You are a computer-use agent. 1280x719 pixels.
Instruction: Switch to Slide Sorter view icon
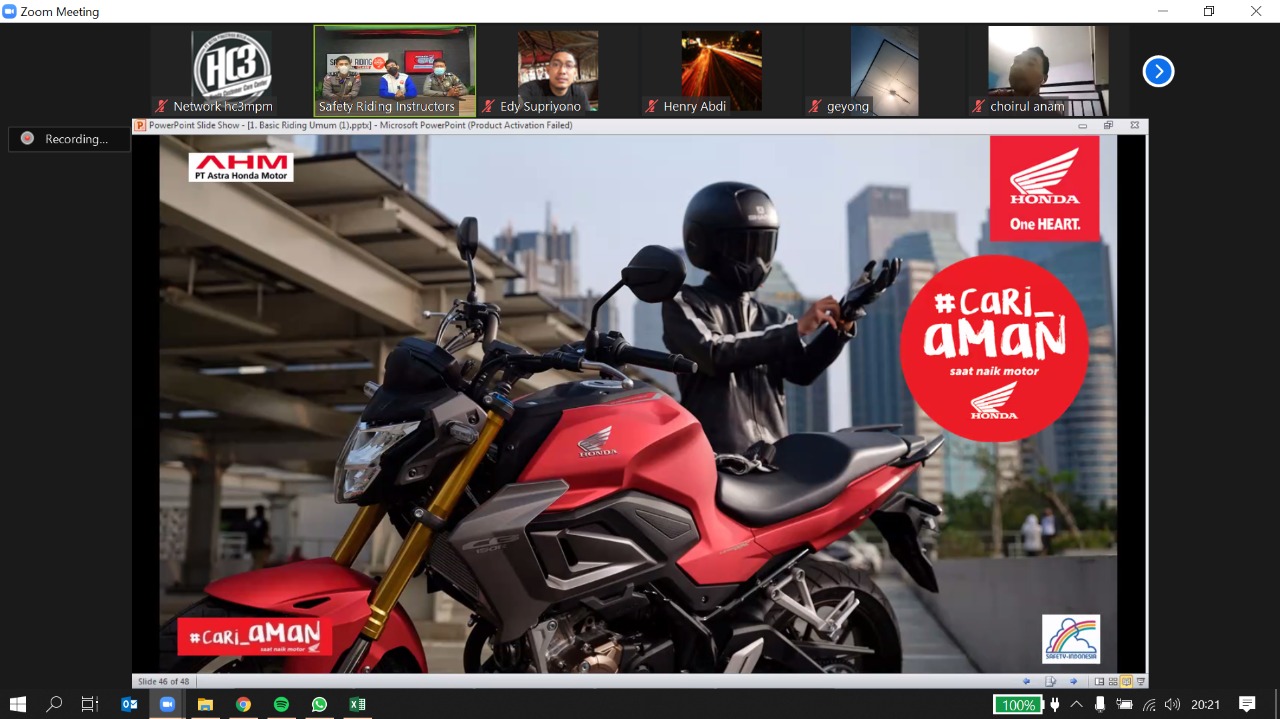pos(1113,681)
